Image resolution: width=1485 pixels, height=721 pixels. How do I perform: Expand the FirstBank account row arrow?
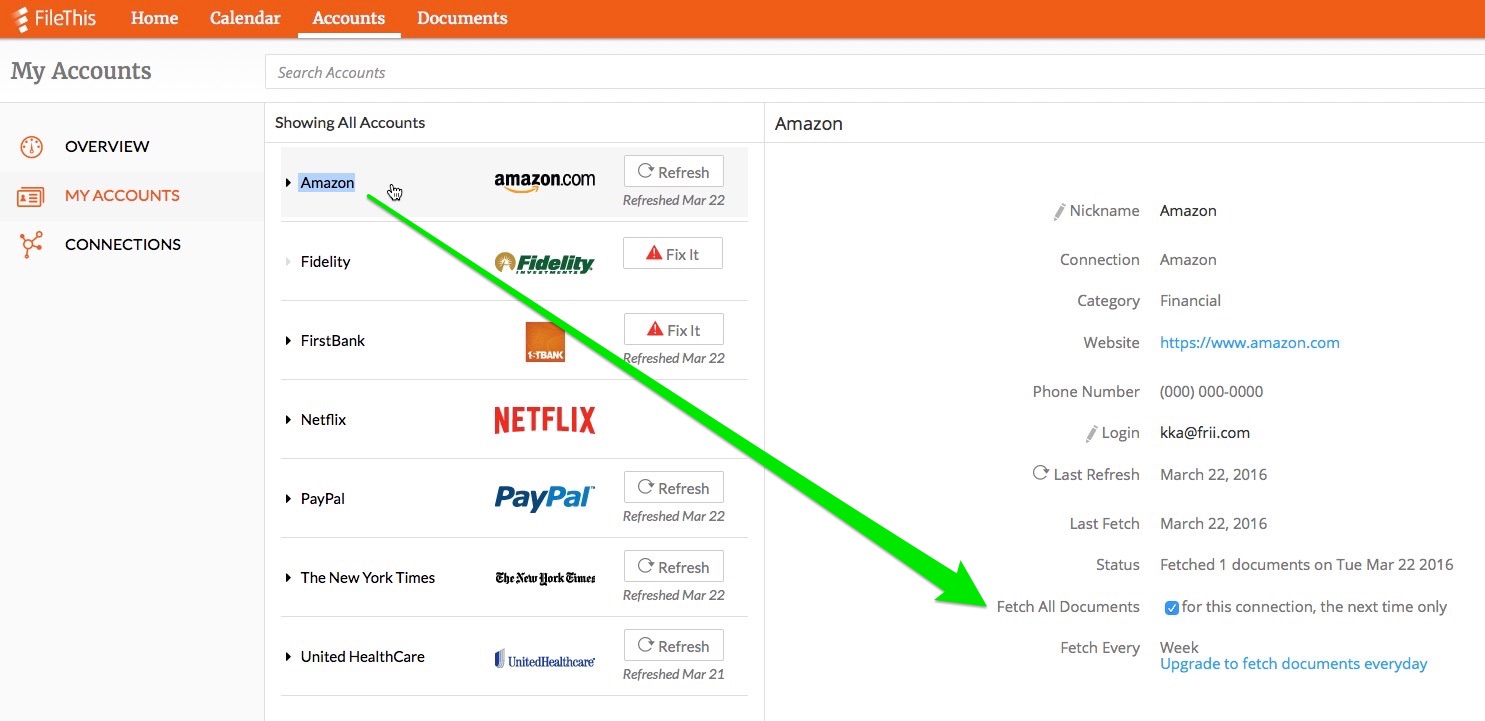[288, 341]
